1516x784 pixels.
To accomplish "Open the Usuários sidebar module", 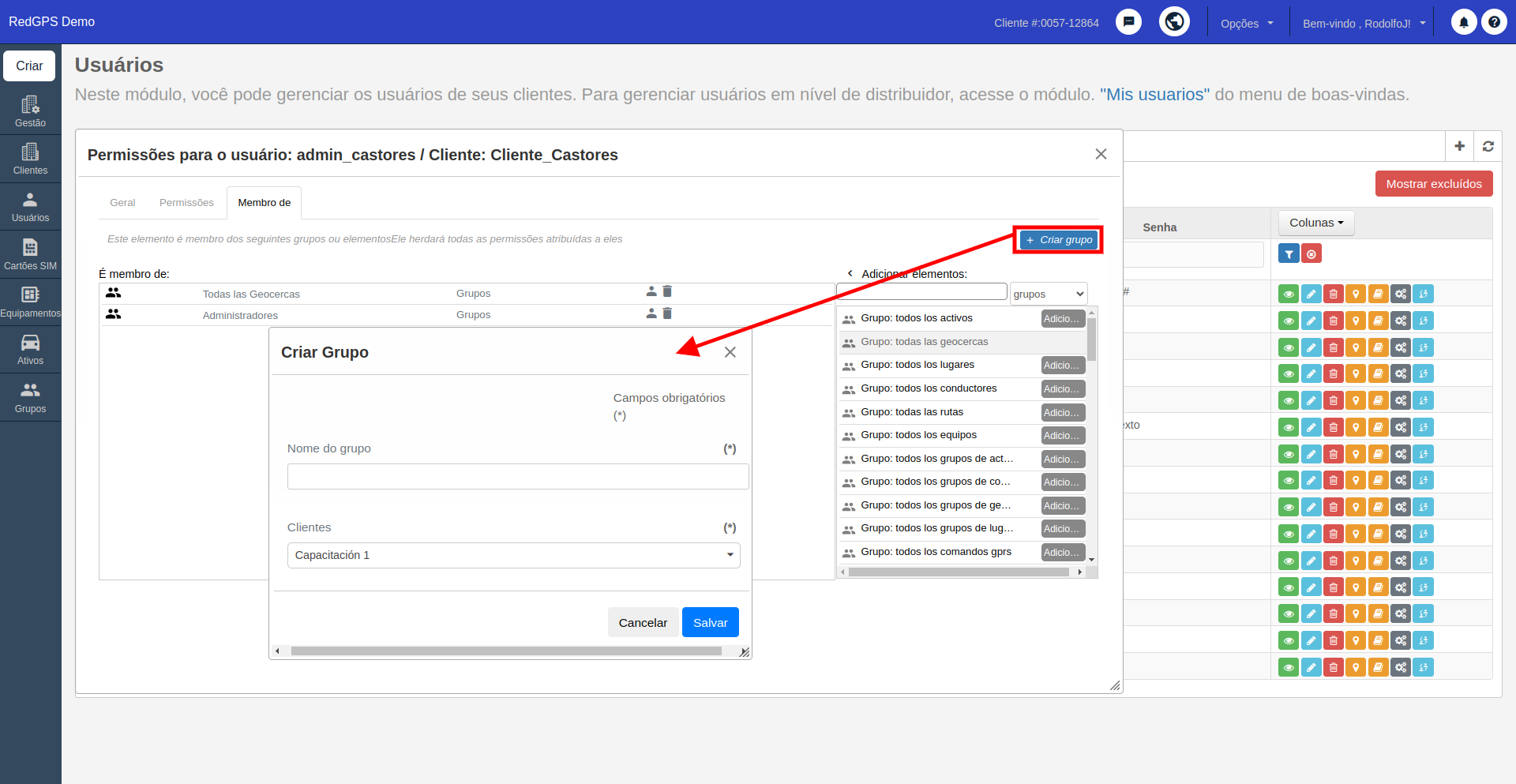I will pos(30,207).
